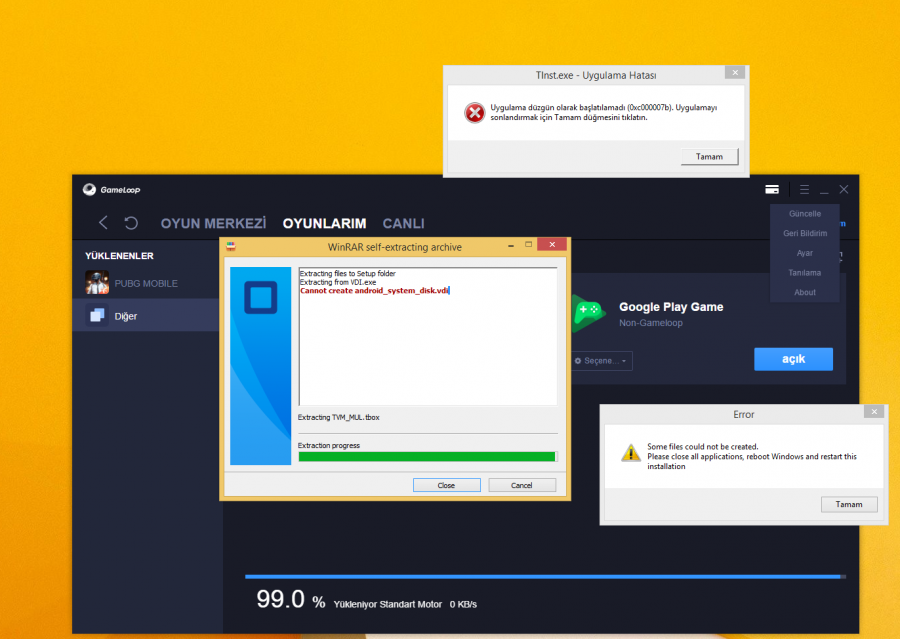Select Ayar from the GameLoop menu
Viewport: 900px width, 639px height.
point(805,253)
